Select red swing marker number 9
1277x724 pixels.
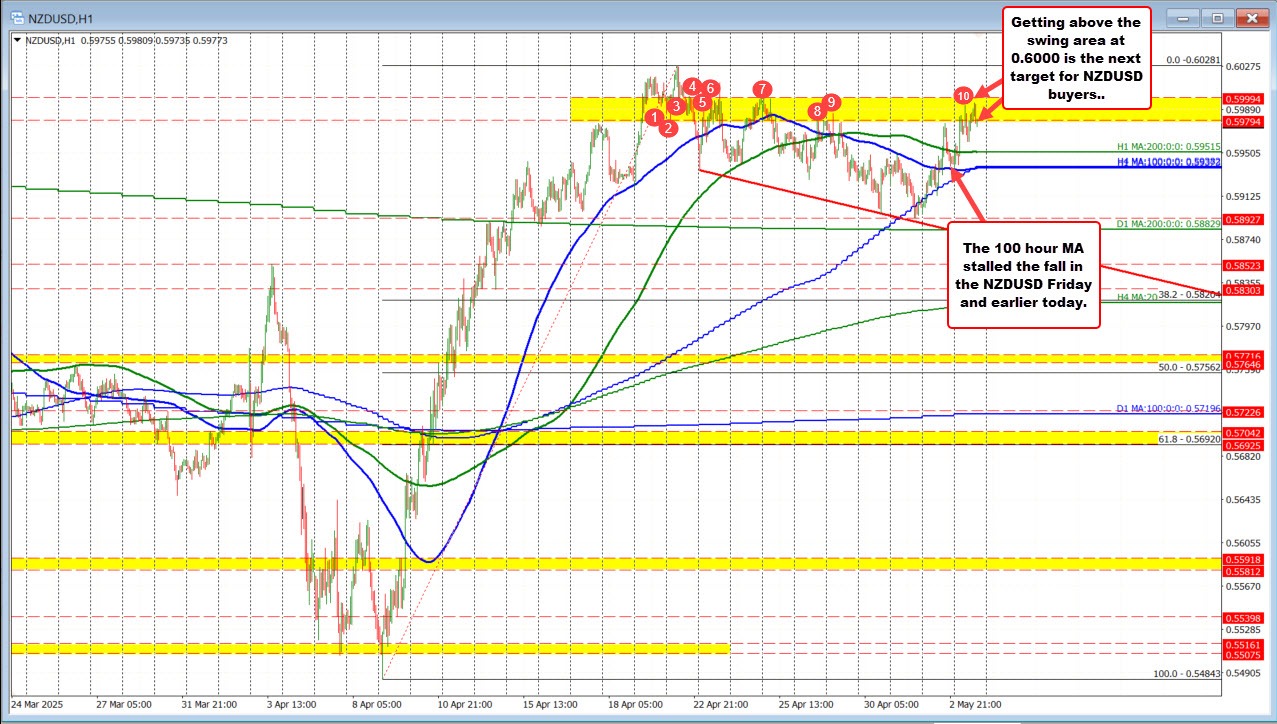(x=832, y=102)
